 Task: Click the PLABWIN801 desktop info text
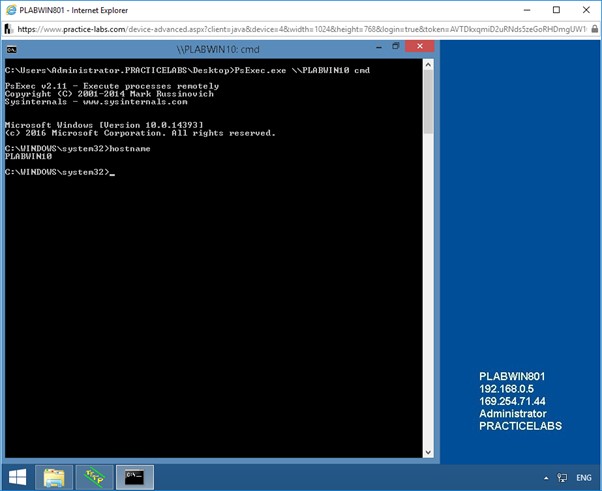coord(512,376)
